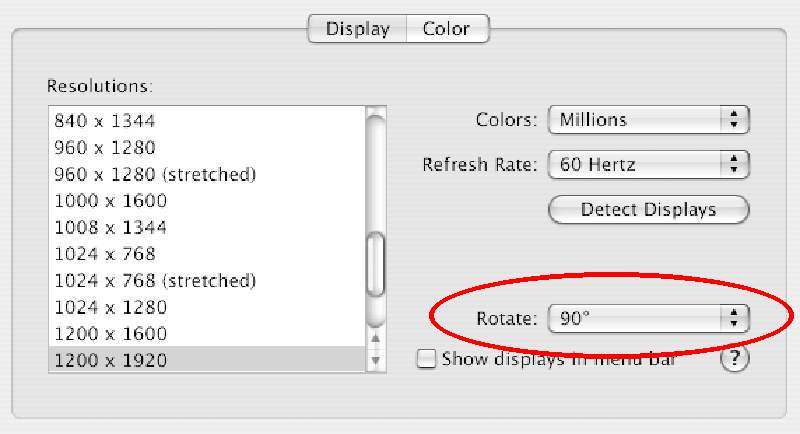Select the 1200 x 1600 resolution
Screen dimensions: 800x434
click(207, 334)
